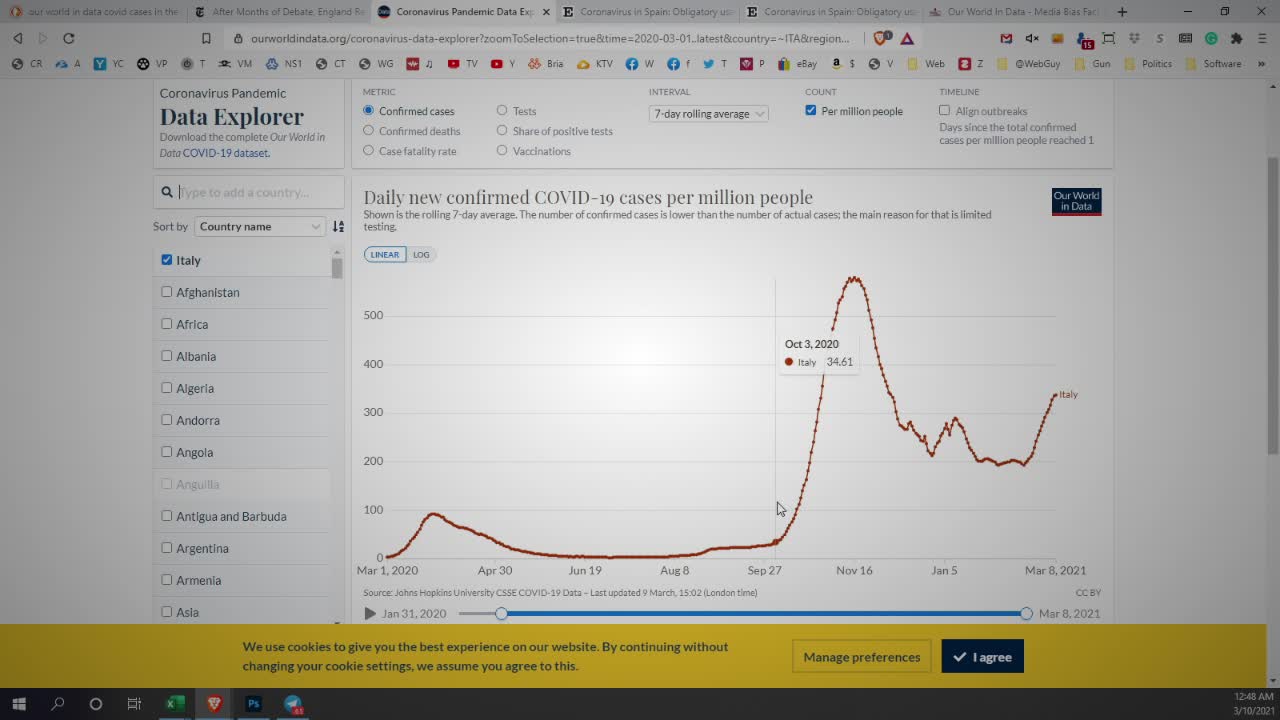Switch to Media Bias Fact tab

(x=1015, y=12)
